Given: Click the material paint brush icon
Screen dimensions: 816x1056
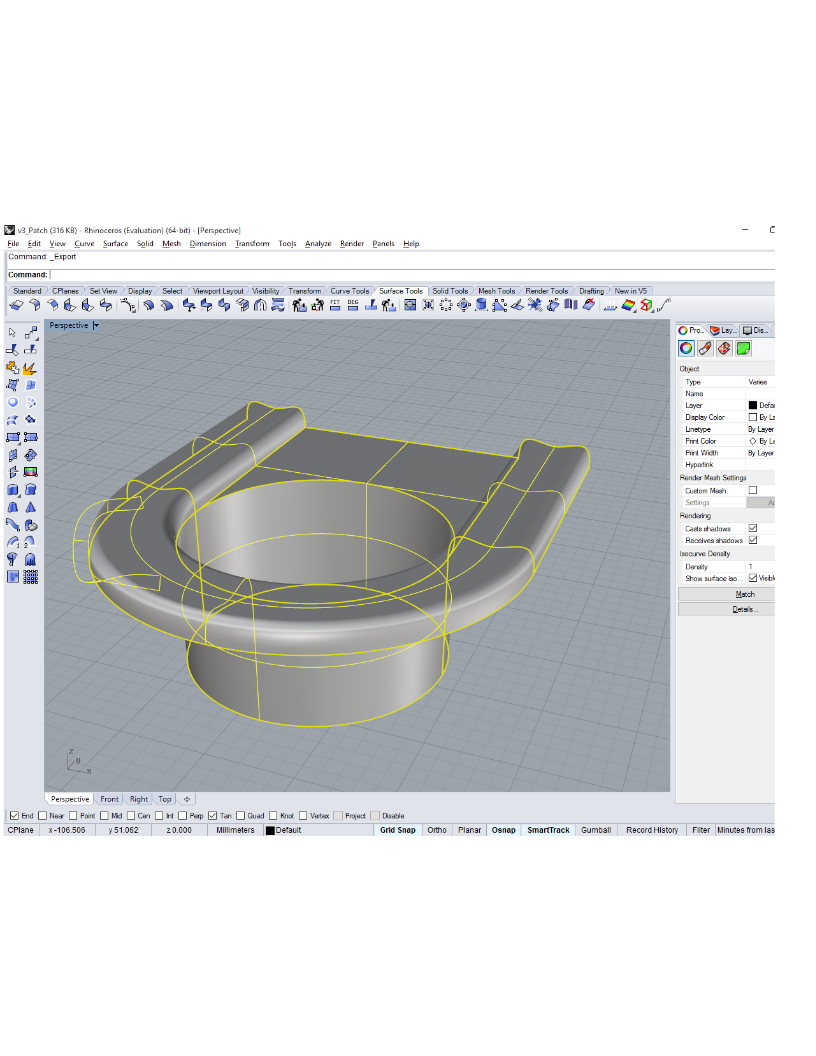Looking at the screenshot, I should pyautogui.click(x=705, y=349).
